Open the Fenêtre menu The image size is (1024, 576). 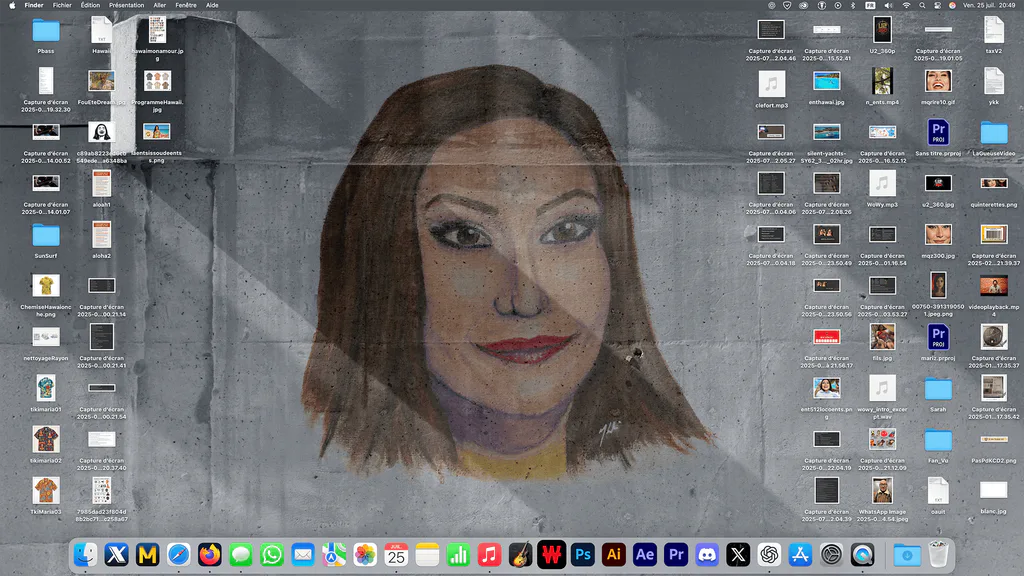186,5
